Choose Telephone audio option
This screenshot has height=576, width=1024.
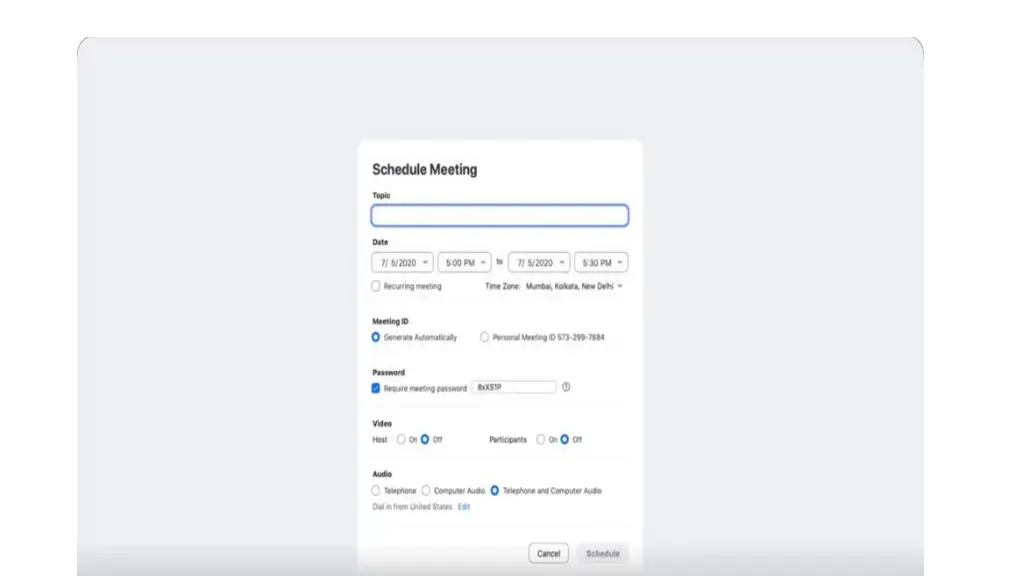tap(376, 491)
